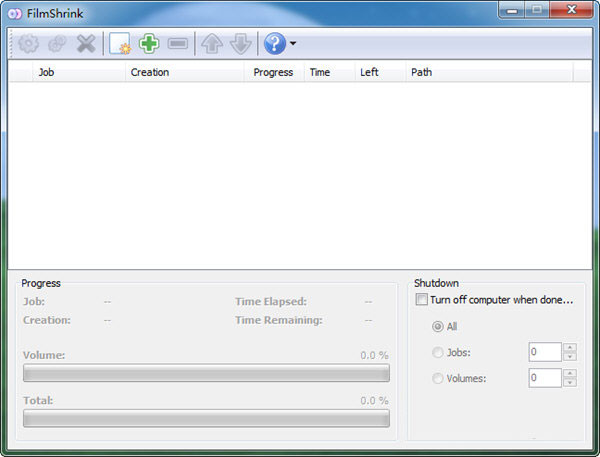The width and height of the screenshot is (600, 457).
Task: Increase Volumes value with up stepper arrow
Action: tap(570, 374)
